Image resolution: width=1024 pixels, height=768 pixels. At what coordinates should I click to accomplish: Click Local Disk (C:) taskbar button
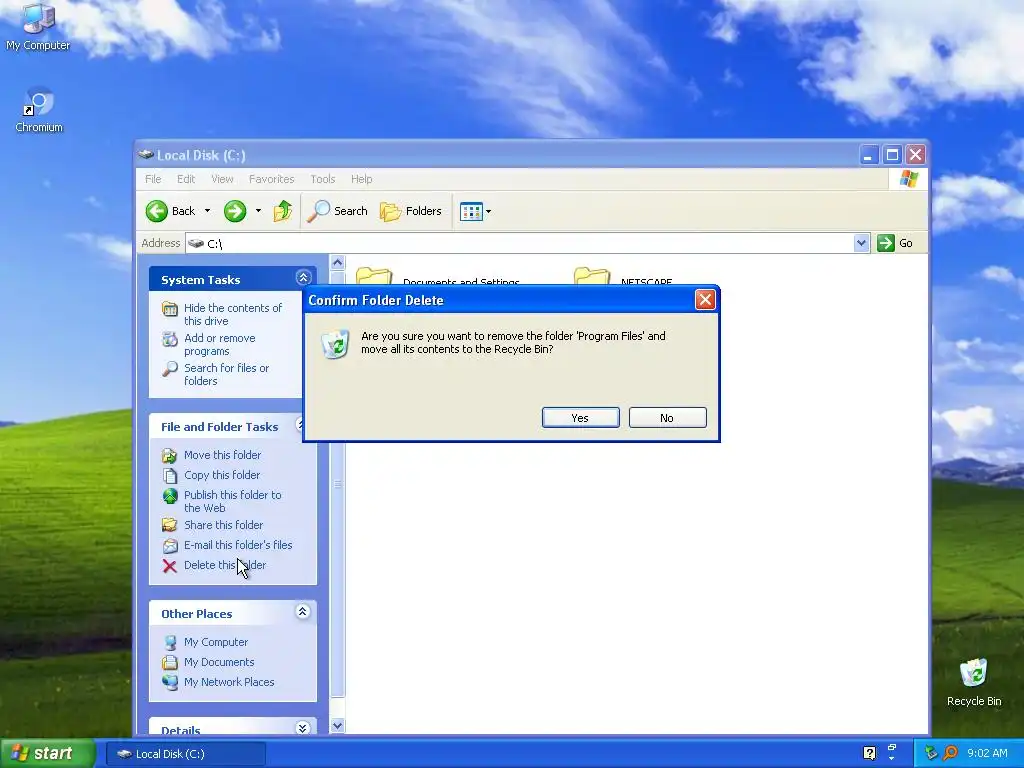point(186,754)
